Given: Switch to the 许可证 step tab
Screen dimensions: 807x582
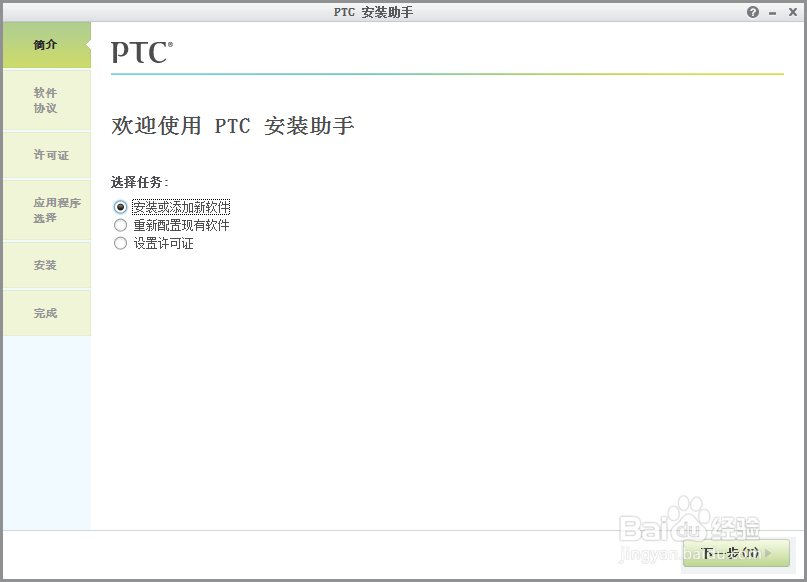Looking at the screenshot, I should pos(47,155).
